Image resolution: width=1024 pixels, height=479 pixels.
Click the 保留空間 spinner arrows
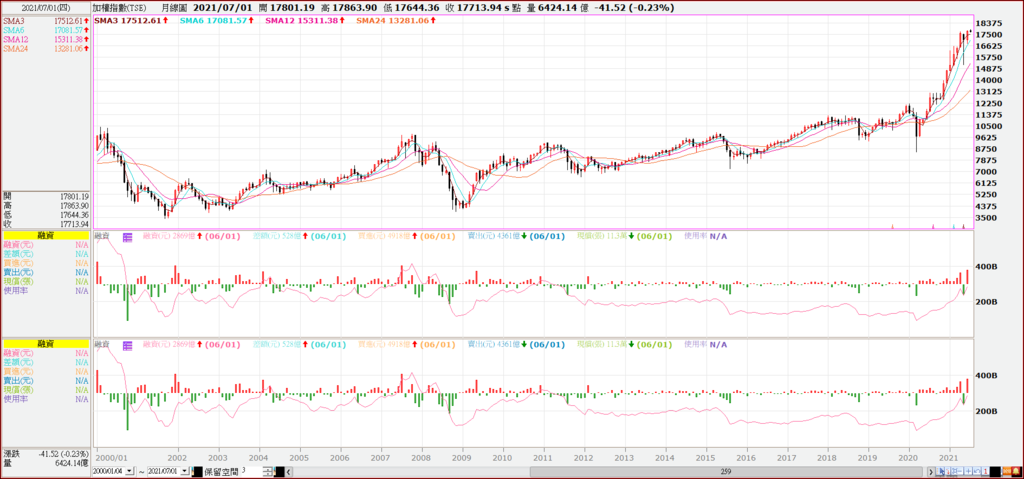(x=267, y=471)
